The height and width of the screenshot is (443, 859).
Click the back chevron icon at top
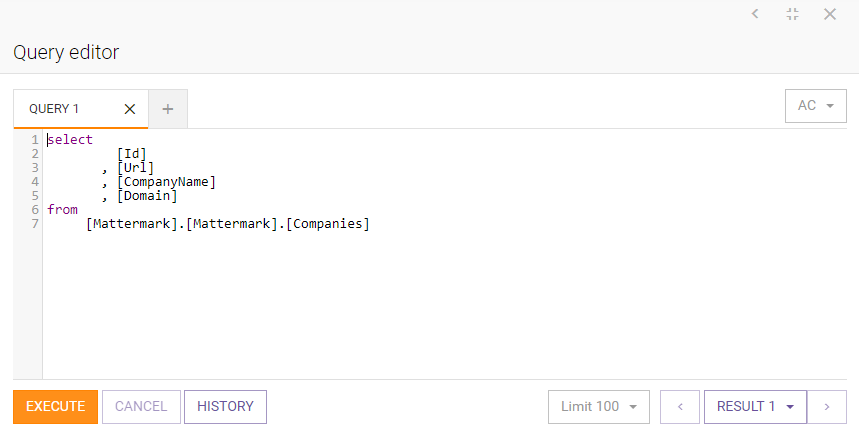click(755, 14)
